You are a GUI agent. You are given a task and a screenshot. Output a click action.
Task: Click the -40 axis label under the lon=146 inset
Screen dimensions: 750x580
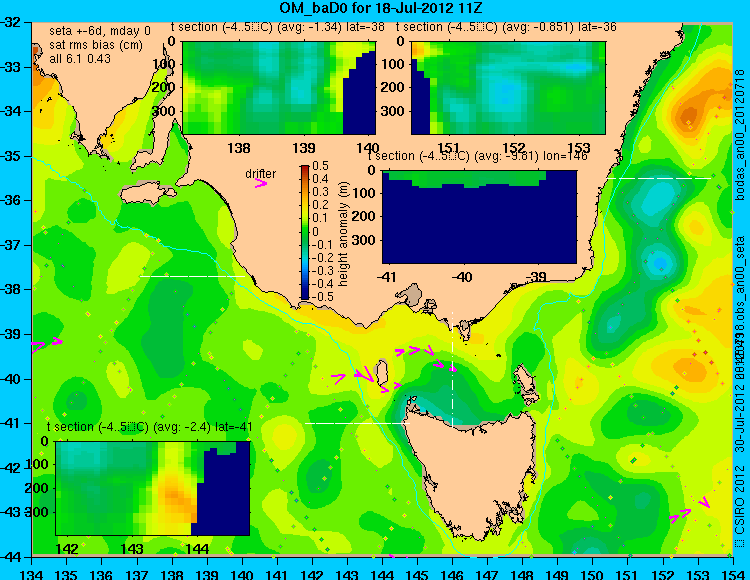point(462,277)
